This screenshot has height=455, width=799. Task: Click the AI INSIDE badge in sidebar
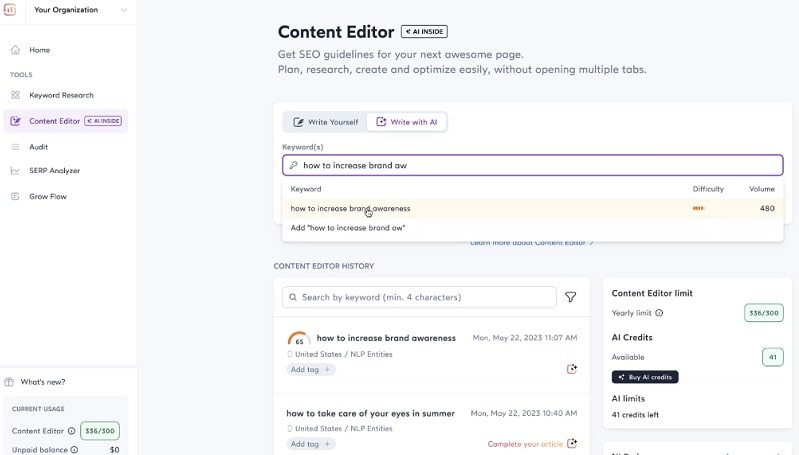103,121
